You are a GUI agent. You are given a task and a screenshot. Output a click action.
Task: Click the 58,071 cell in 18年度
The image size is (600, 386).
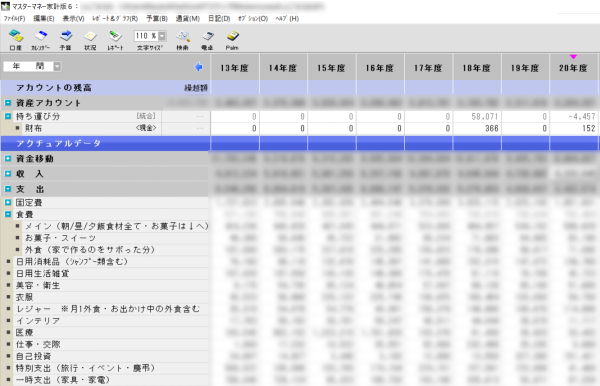pos(477,117)
